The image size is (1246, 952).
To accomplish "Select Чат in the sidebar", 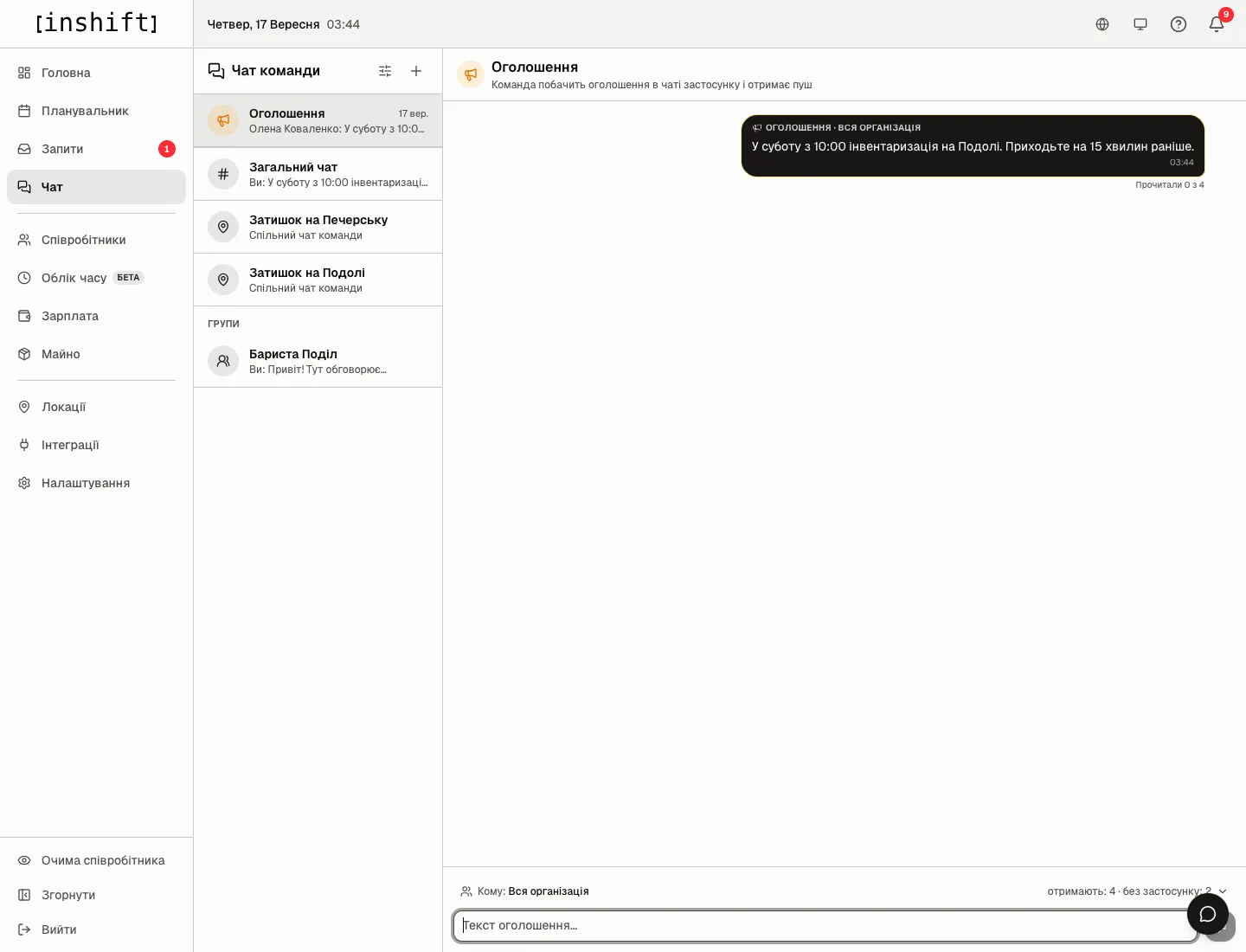I will point(96,187).
